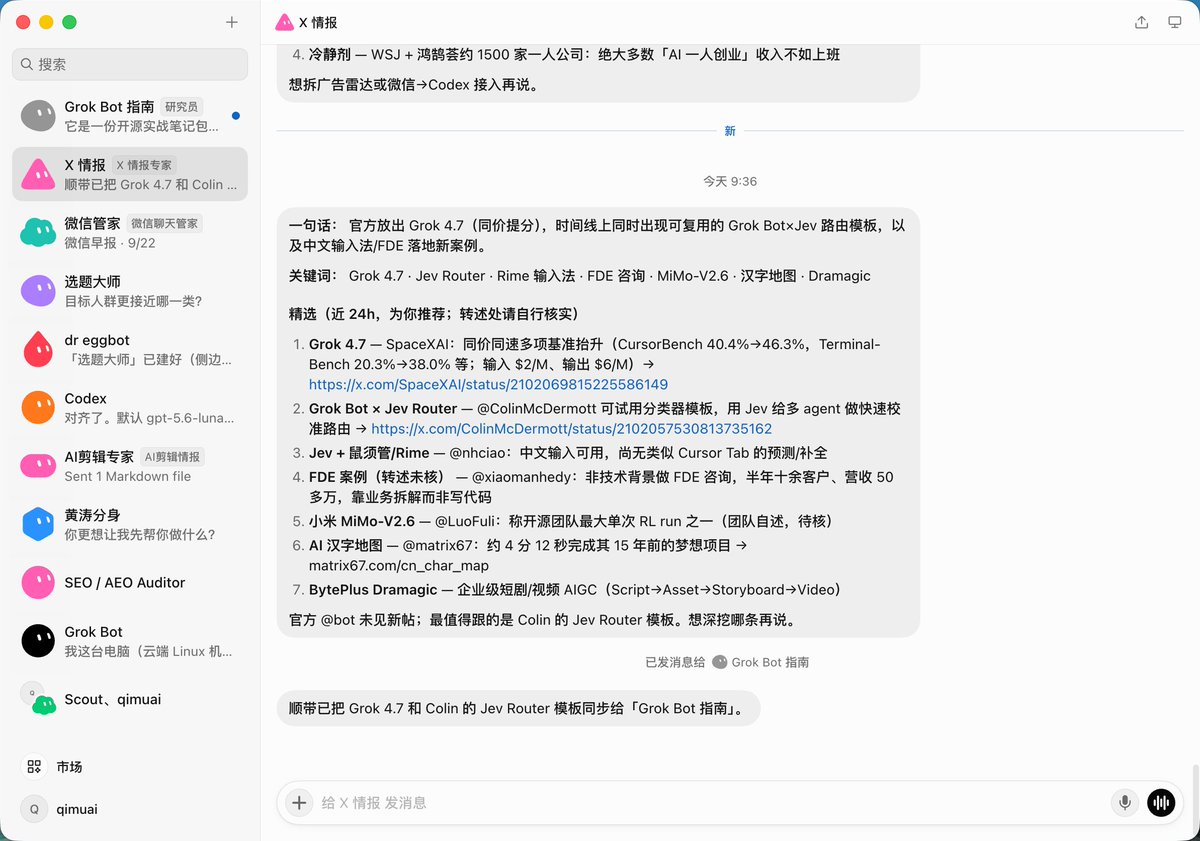The height and width of the screenshot is (841, 1200).
Task: Click the microphone icon in message bar
Action: [x=1125, y=802]
